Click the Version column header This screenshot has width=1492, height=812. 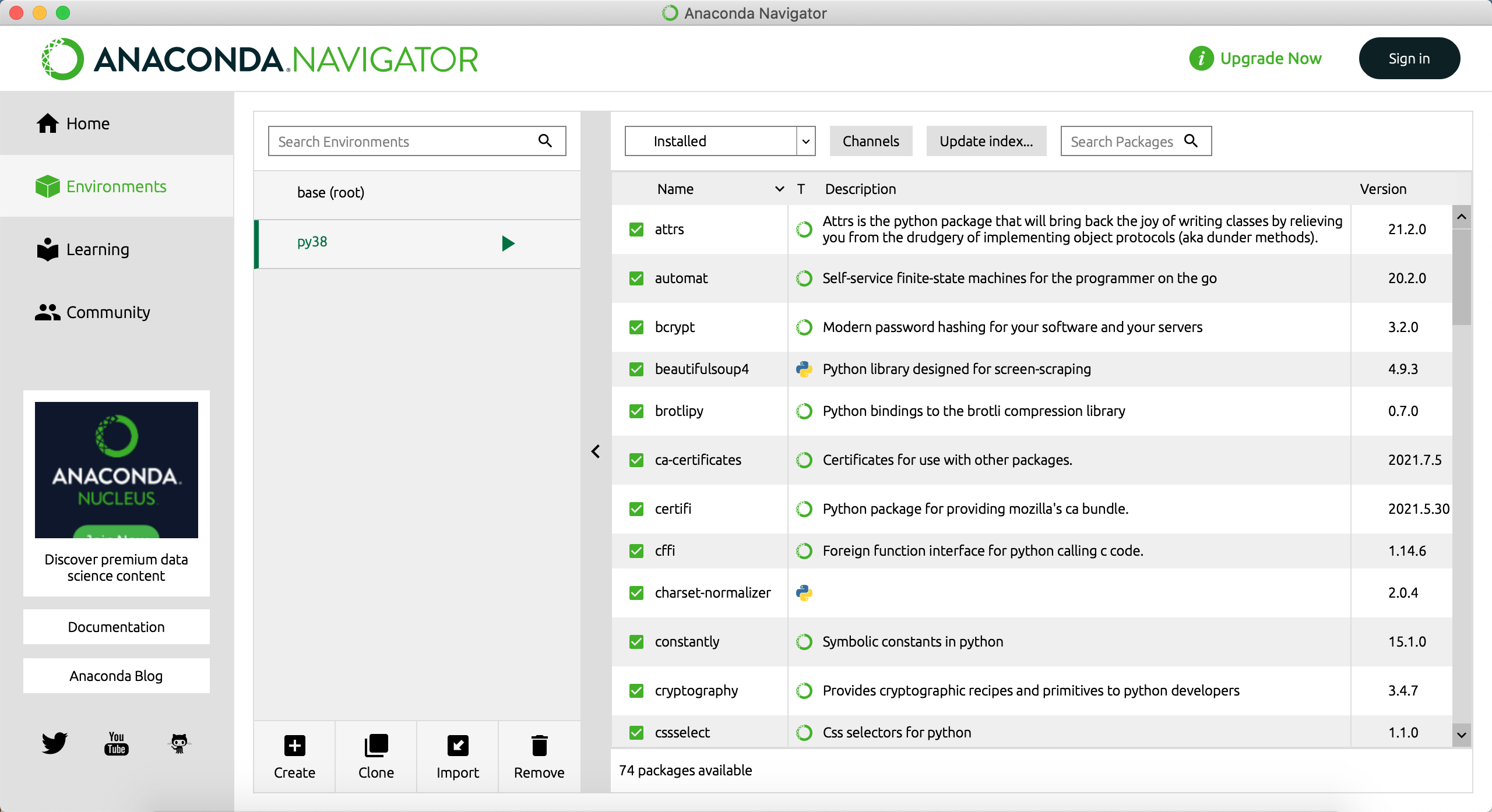point(1383,189)
